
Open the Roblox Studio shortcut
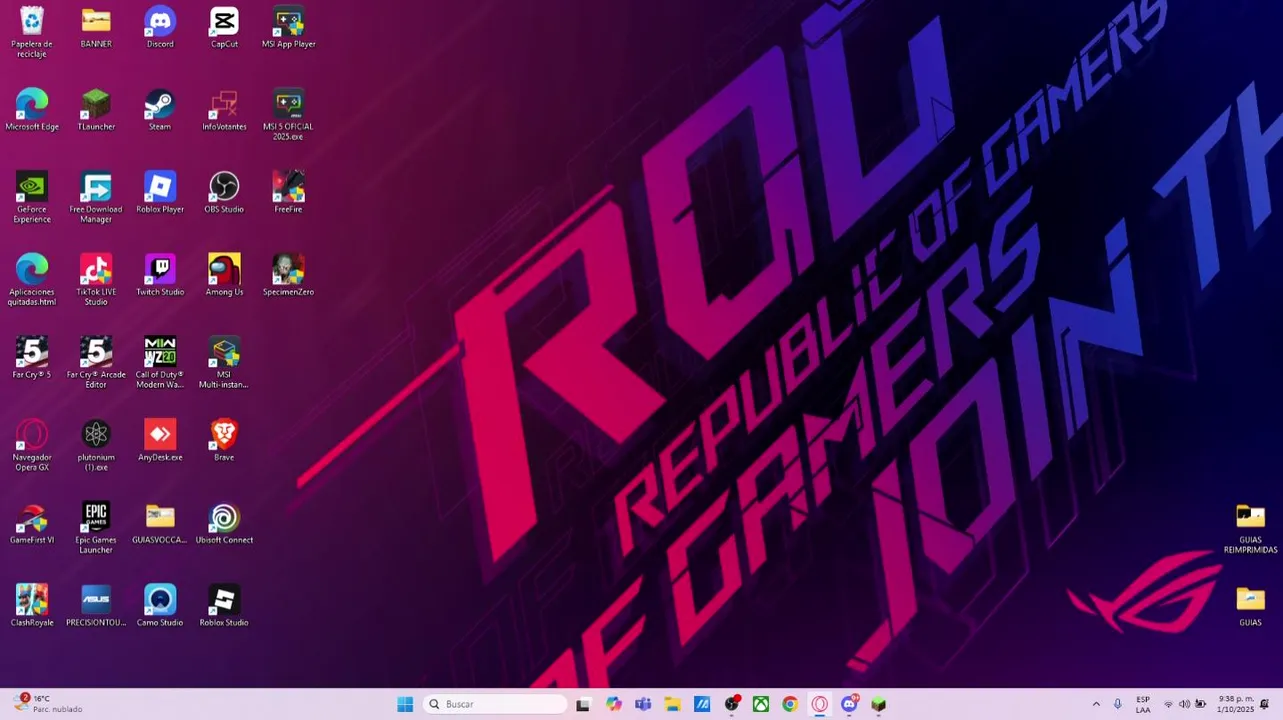(x=224, y=606)
